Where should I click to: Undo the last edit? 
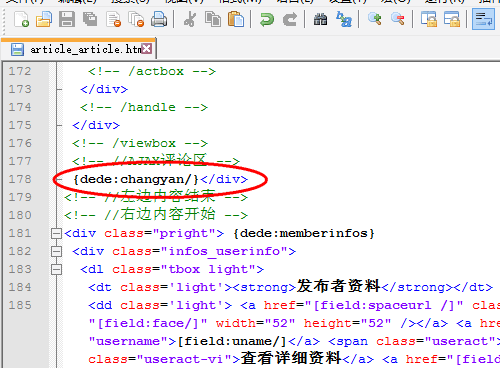pos(267,19)
